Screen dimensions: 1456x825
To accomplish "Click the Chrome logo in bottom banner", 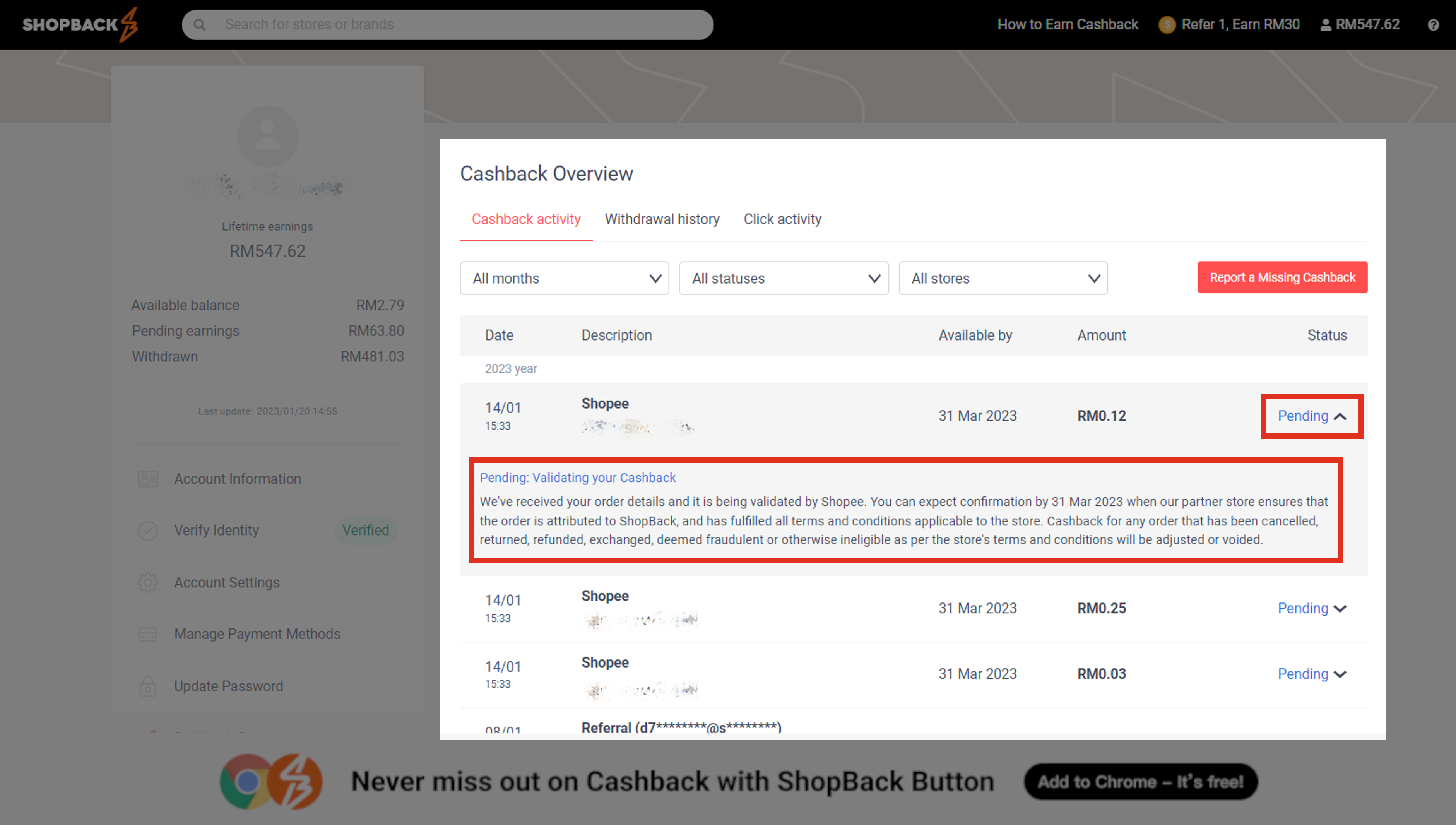I will [246, 781].
